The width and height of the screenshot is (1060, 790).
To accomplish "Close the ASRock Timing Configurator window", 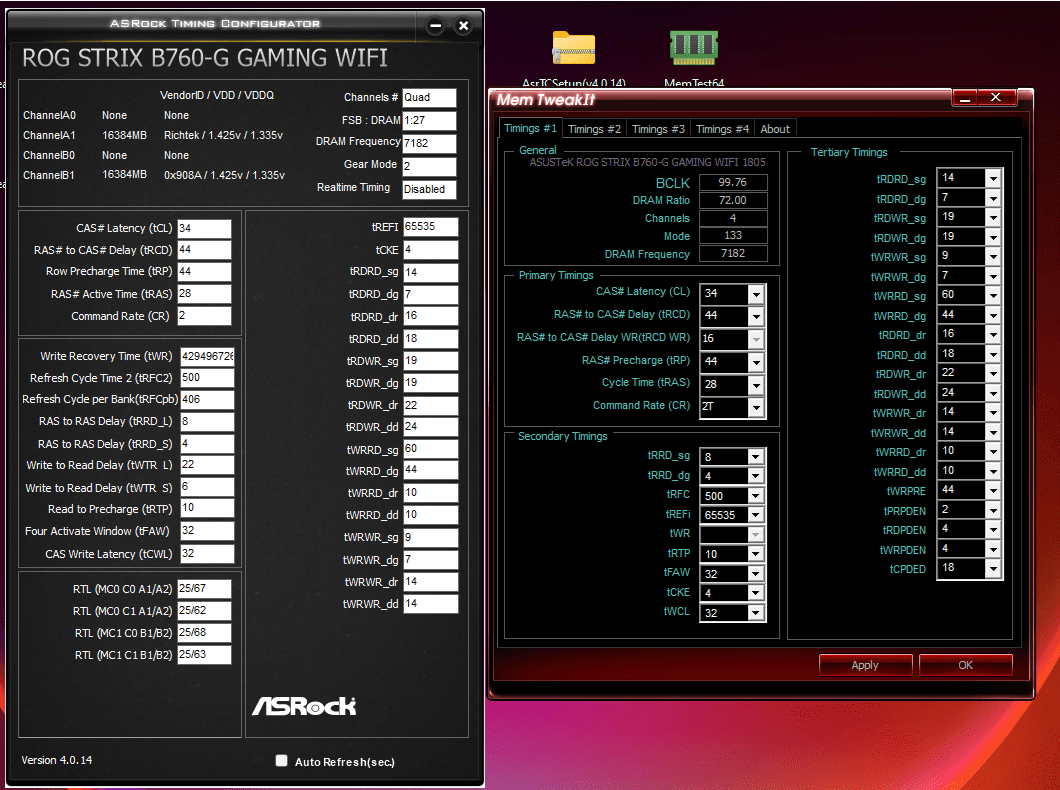I will click(464, 26).
